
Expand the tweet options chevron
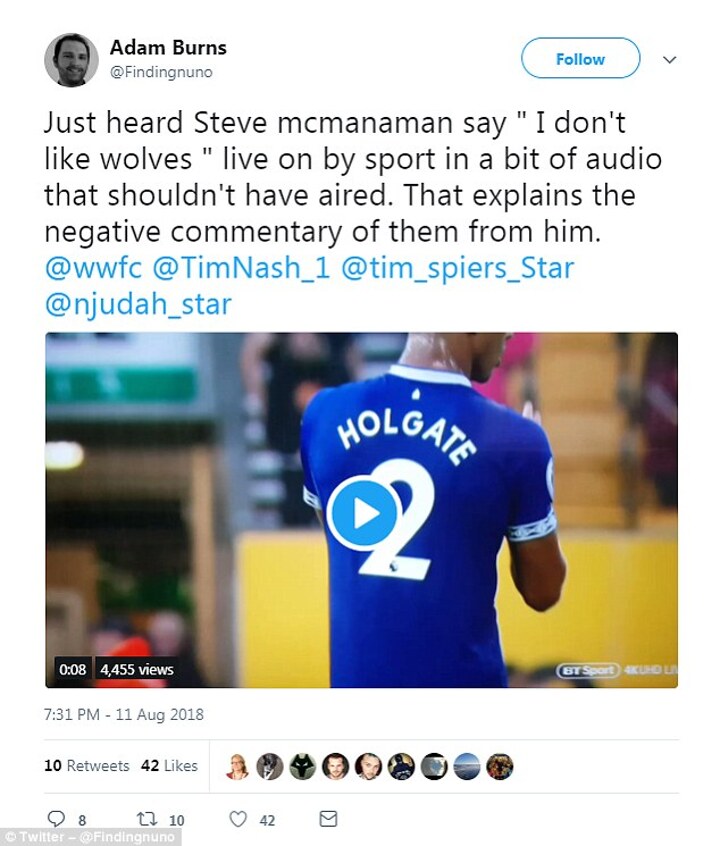670,60
